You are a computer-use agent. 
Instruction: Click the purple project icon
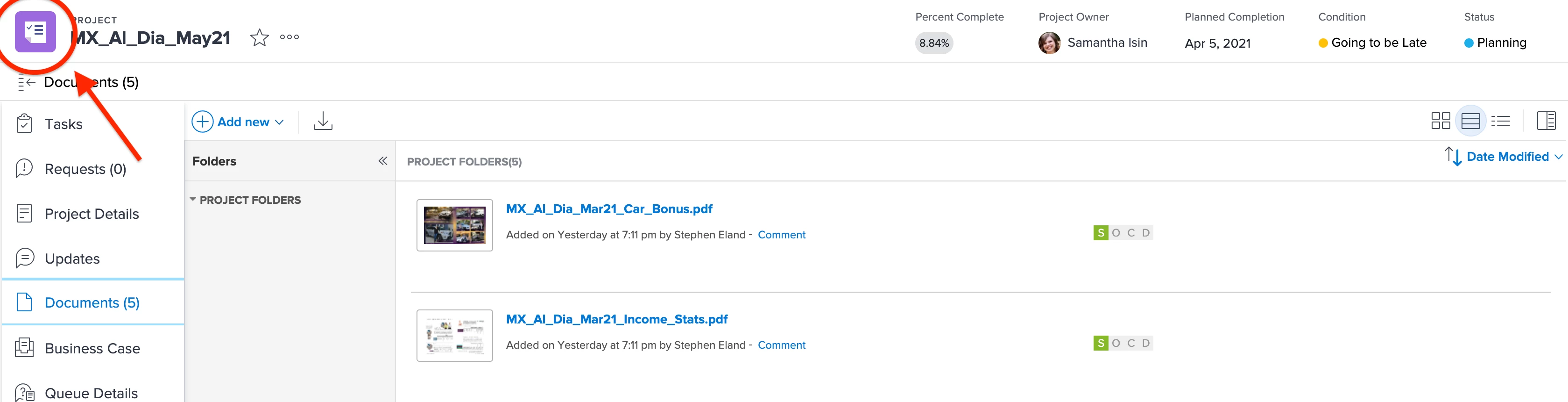click(x=35, y=32)
